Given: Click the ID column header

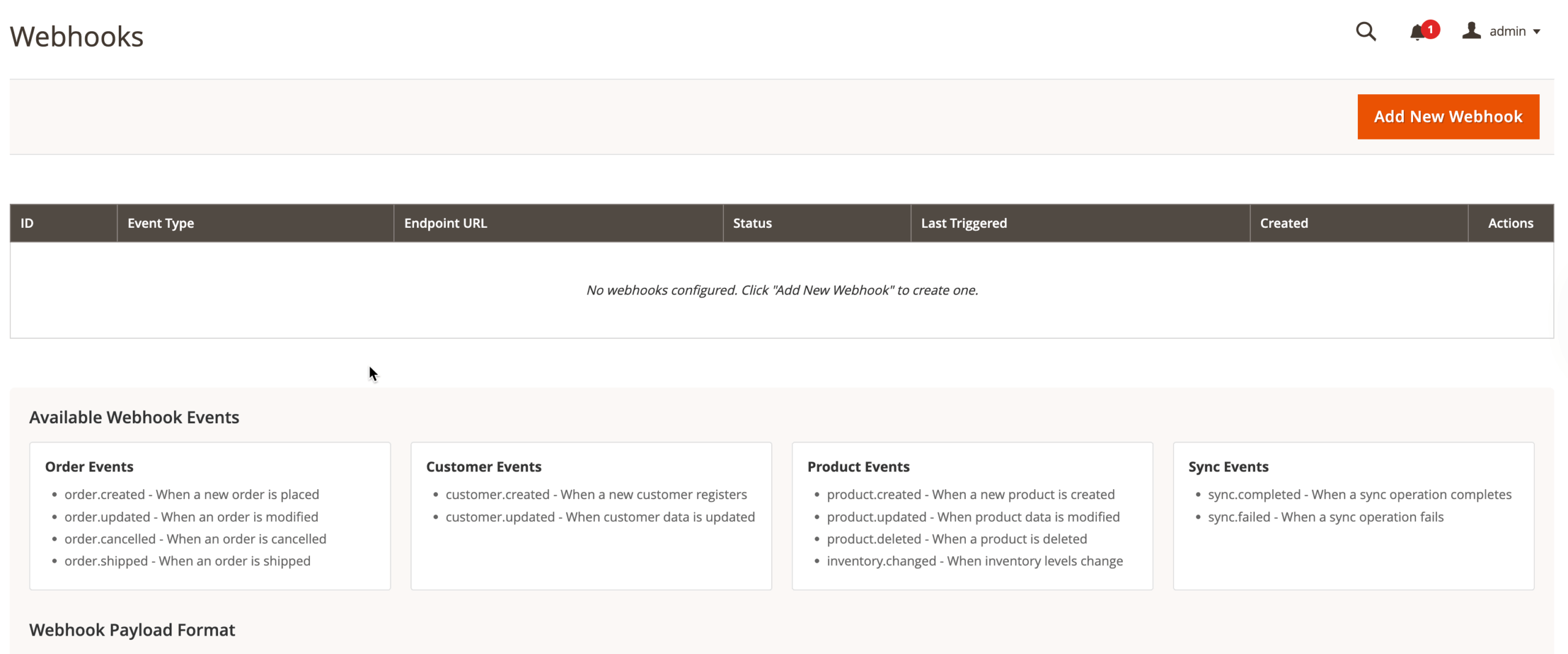Looking at the screenshot, I should coord(27,223).
